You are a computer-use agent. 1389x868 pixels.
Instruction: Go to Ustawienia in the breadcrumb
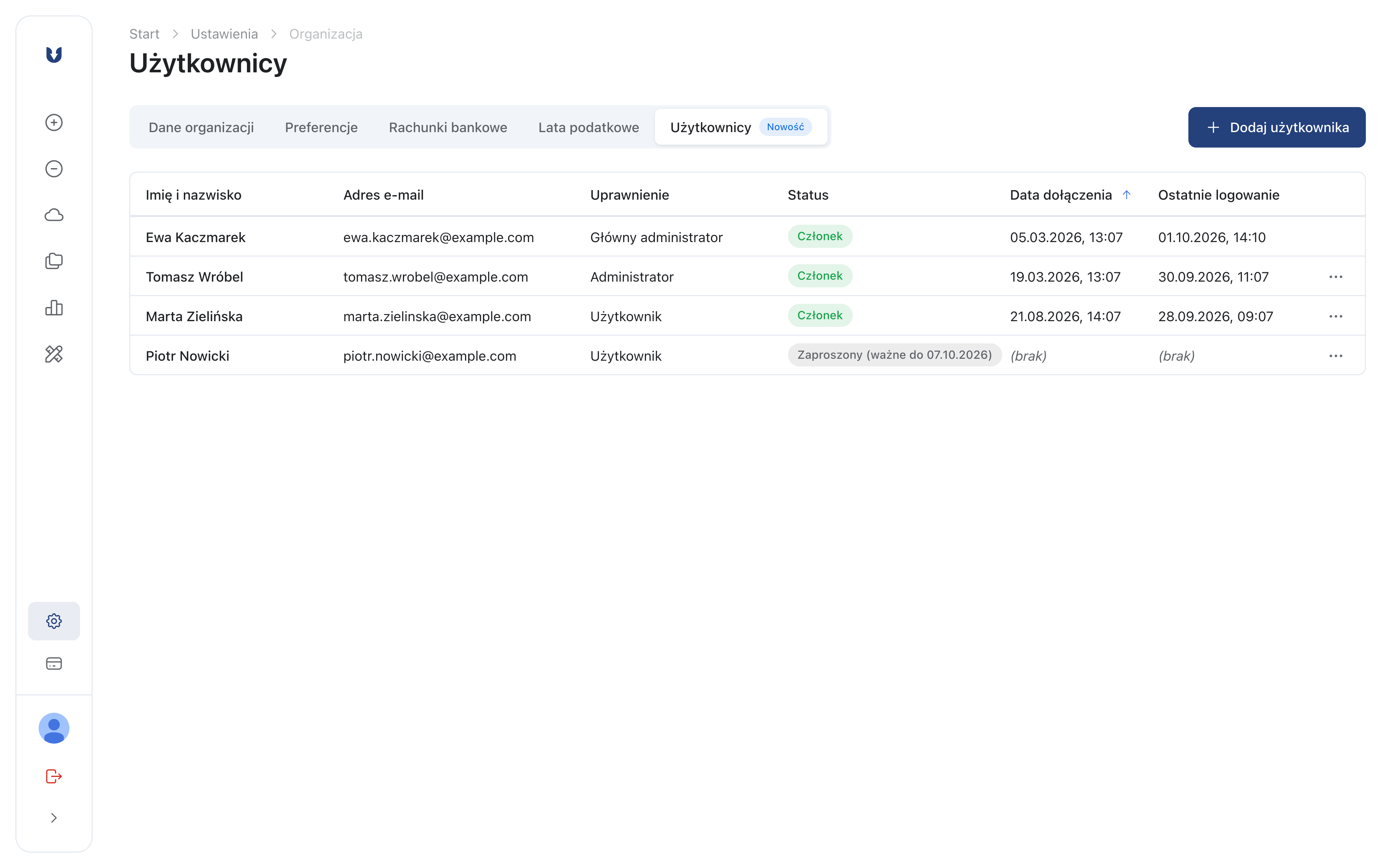tap(224, 34)
